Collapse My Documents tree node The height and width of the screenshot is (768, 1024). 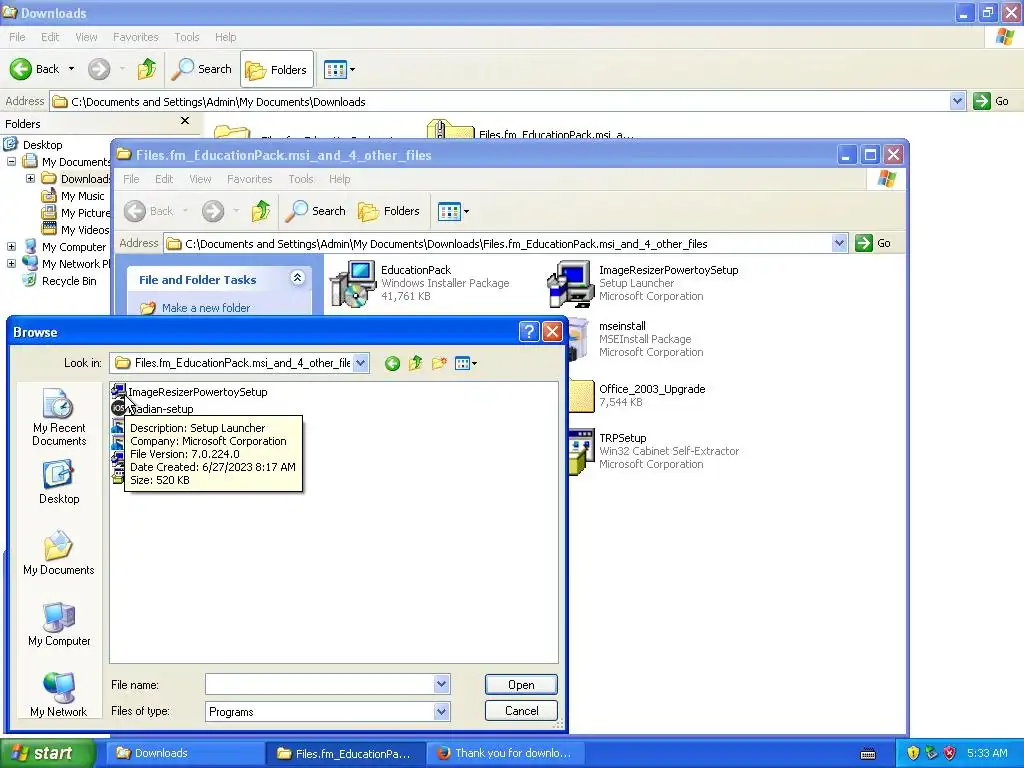[x=12, y=161]
